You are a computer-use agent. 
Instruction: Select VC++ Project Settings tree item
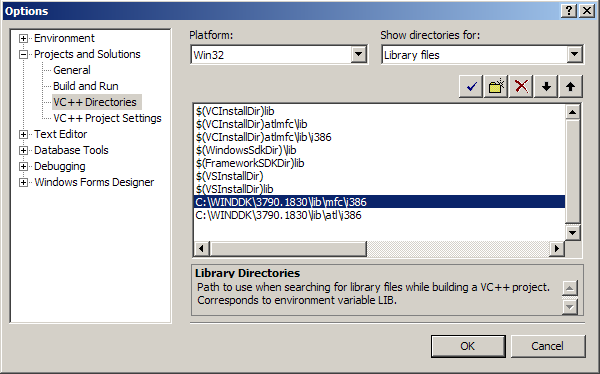click(107, 118)
